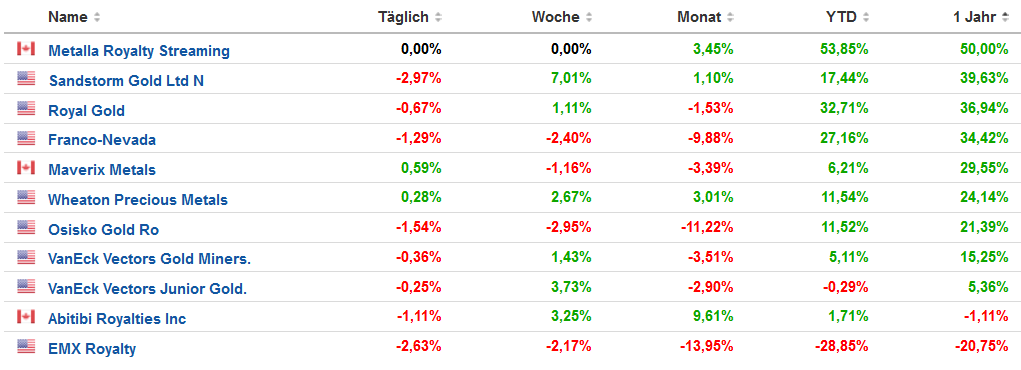Image resolution: width=1021 pixels, height=370 pixels.
Task: Click the US flag next to Royal Gold
Action: point(25,109)
